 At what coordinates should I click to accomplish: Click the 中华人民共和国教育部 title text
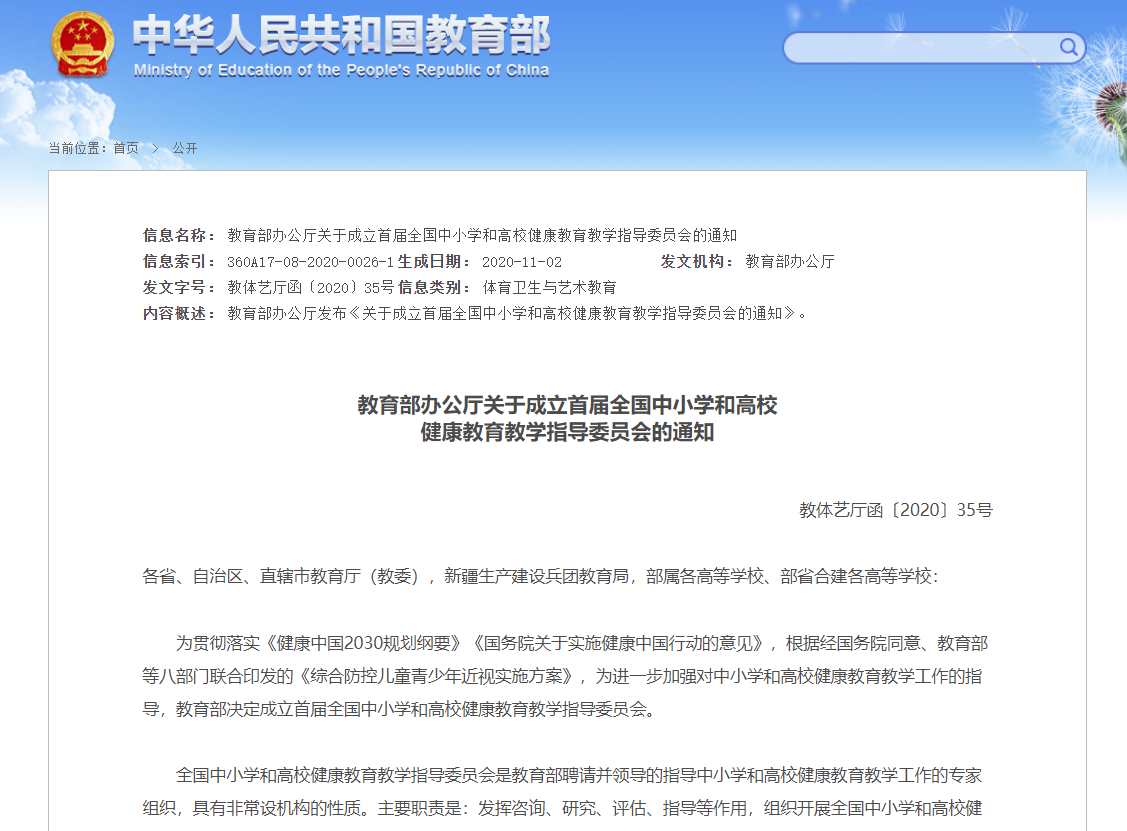click(340, 35)
